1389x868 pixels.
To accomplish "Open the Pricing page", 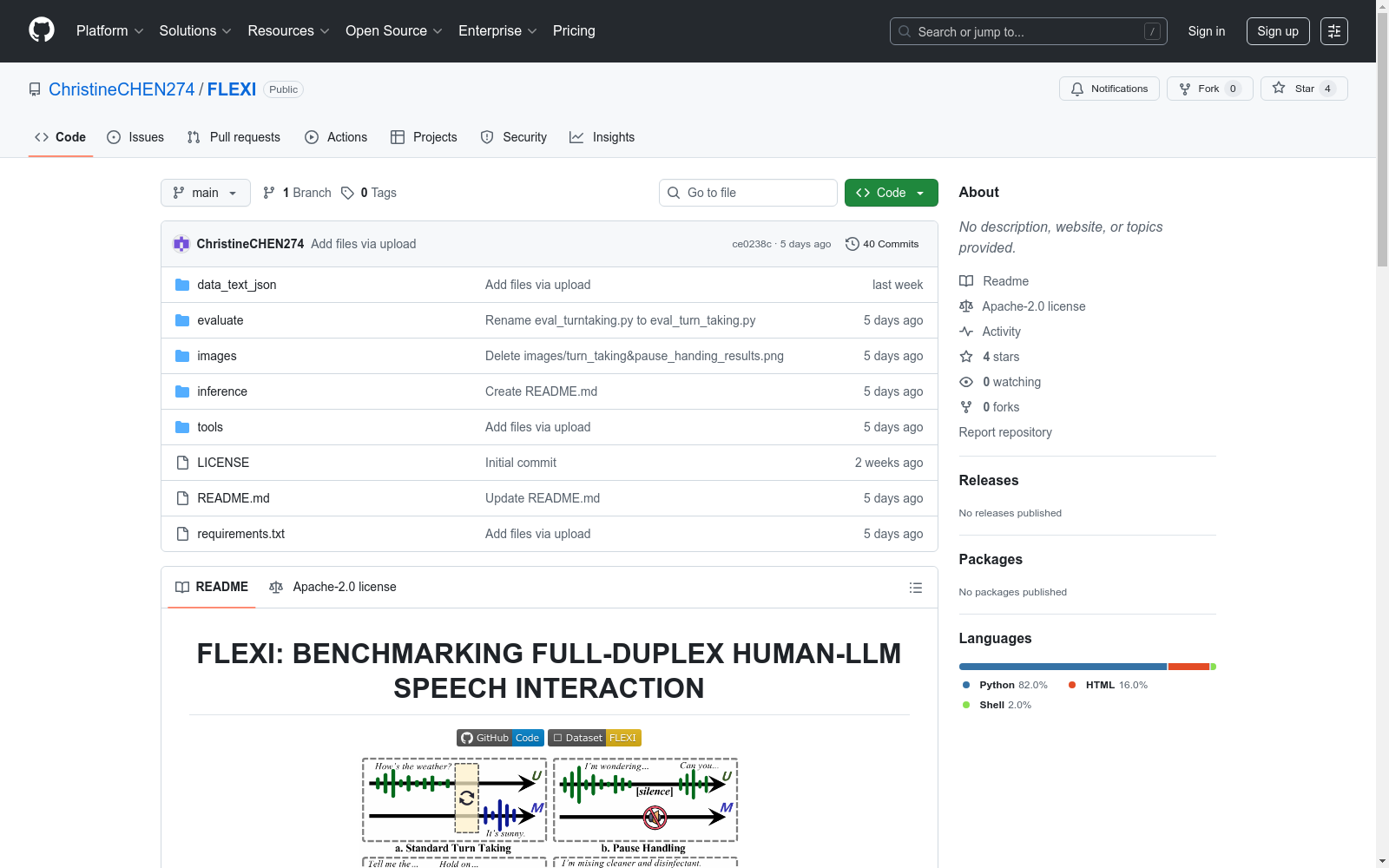I will [574, 31].
